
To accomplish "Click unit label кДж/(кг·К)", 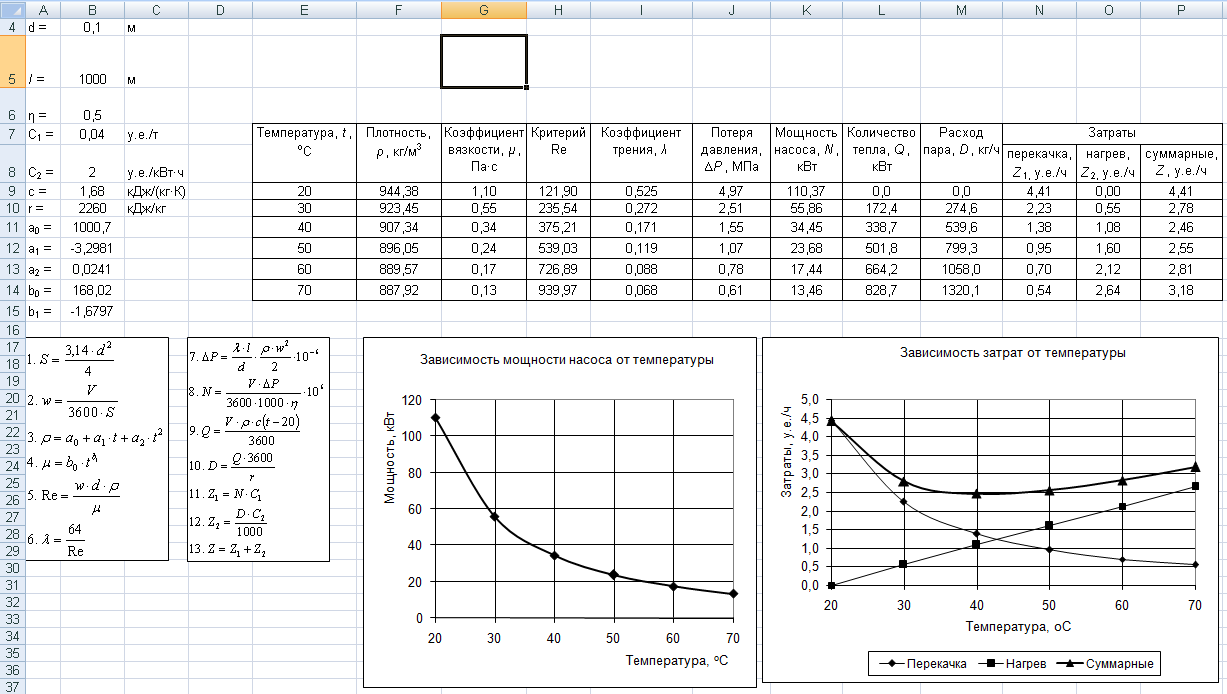I will click(x=158, y=190).
